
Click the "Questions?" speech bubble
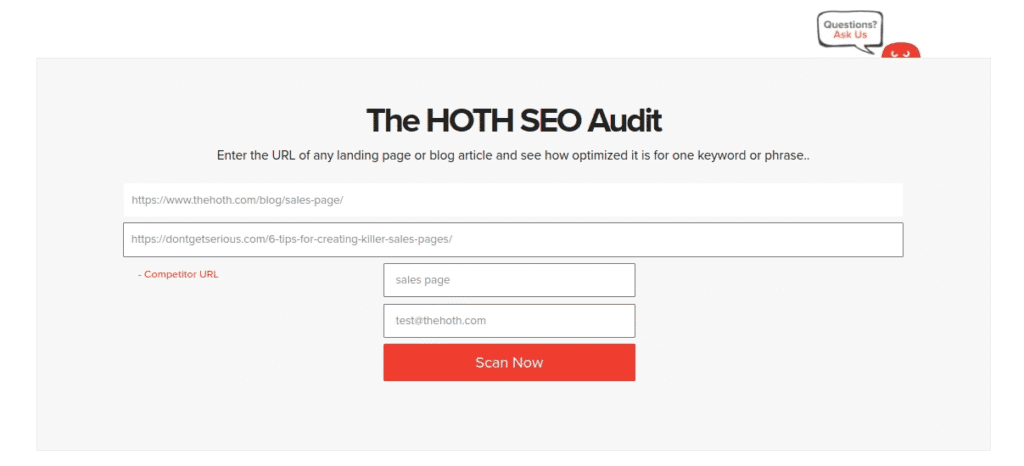[850, 29]
